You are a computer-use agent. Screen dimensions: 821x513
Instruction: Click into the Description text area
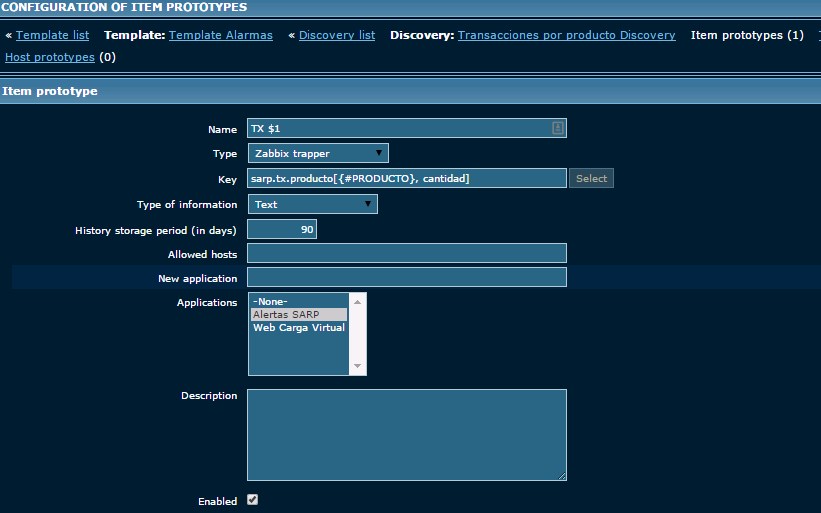(407, 435)
